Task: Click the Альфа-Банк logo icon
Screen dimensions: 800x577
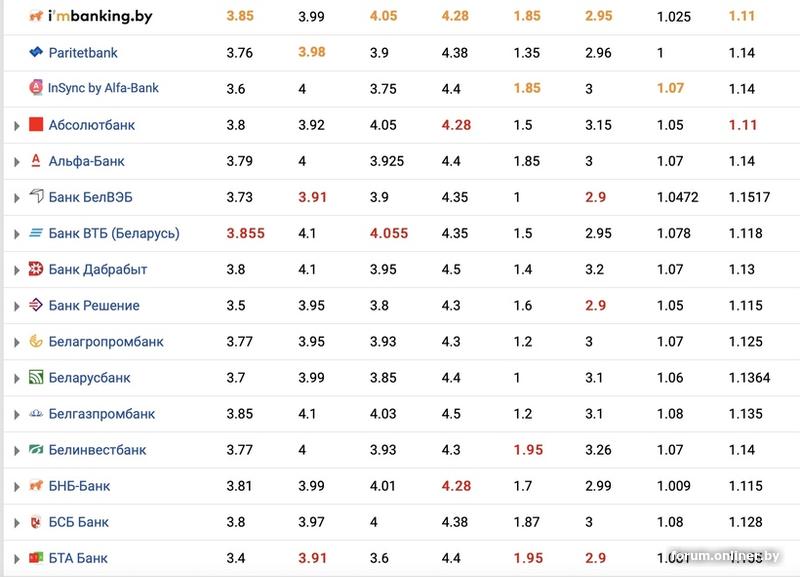Action: coord(36,161)
